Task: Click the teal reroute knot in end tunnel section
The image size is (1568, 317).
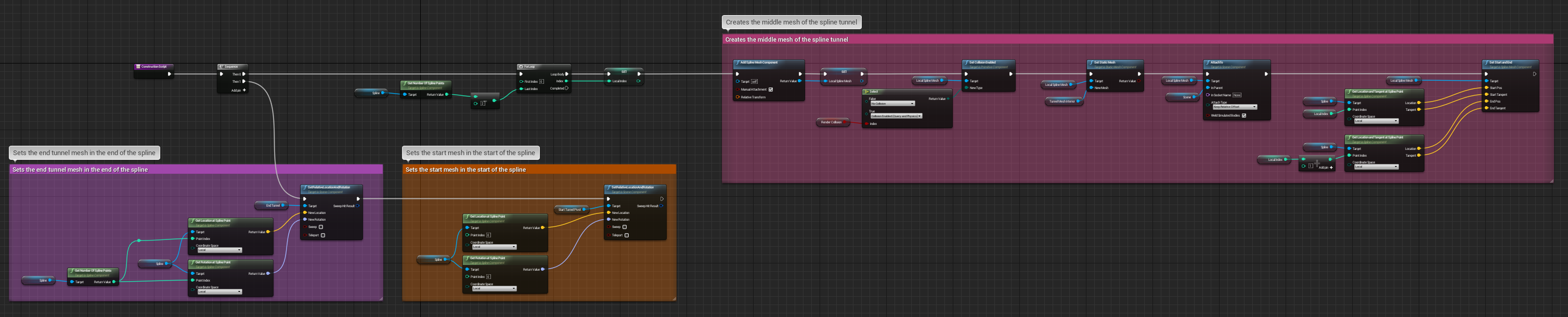Action: point(139,241)
